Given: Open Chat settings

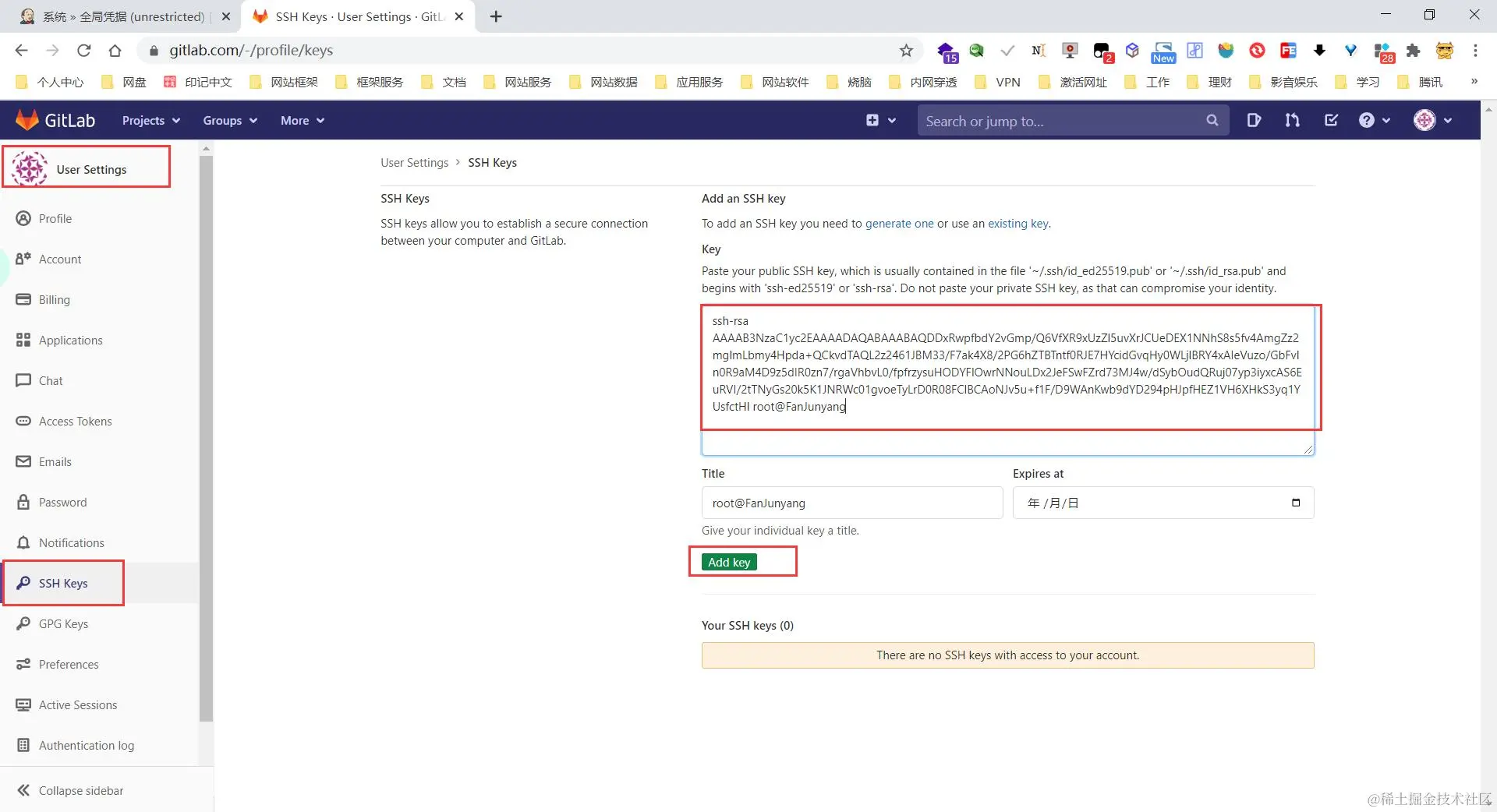Looking at the screenshot, I should pyautogui.click(x=51, y=381).
